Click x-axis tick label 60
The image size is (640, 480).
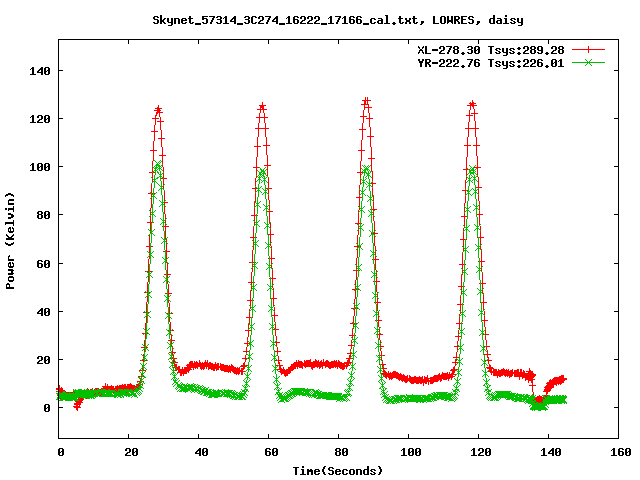271,452
